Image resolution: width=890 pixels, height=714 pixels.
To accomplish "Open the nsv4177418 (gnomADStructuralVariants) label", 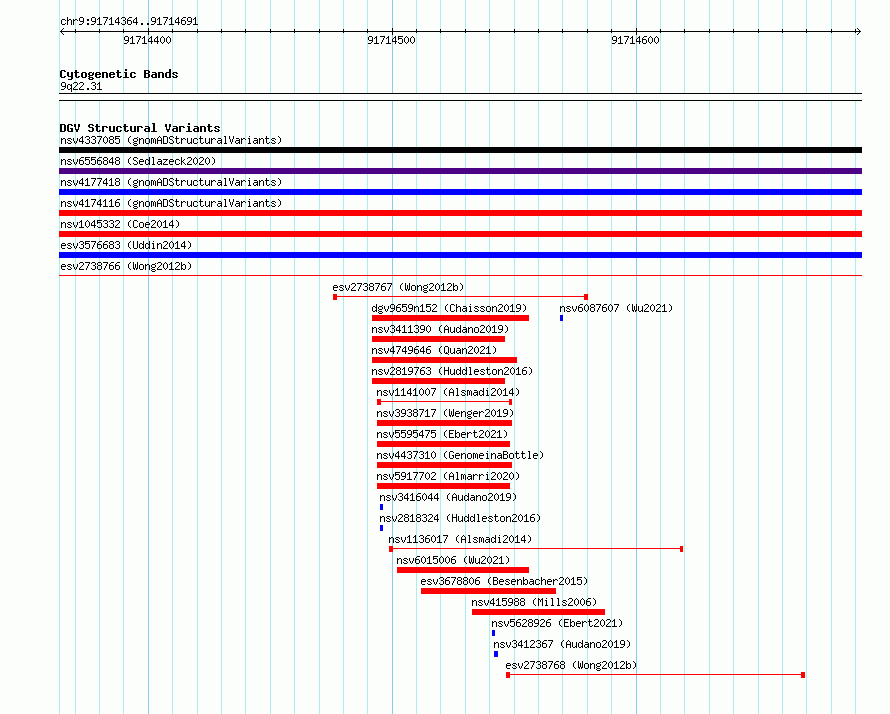I will 171,182.
